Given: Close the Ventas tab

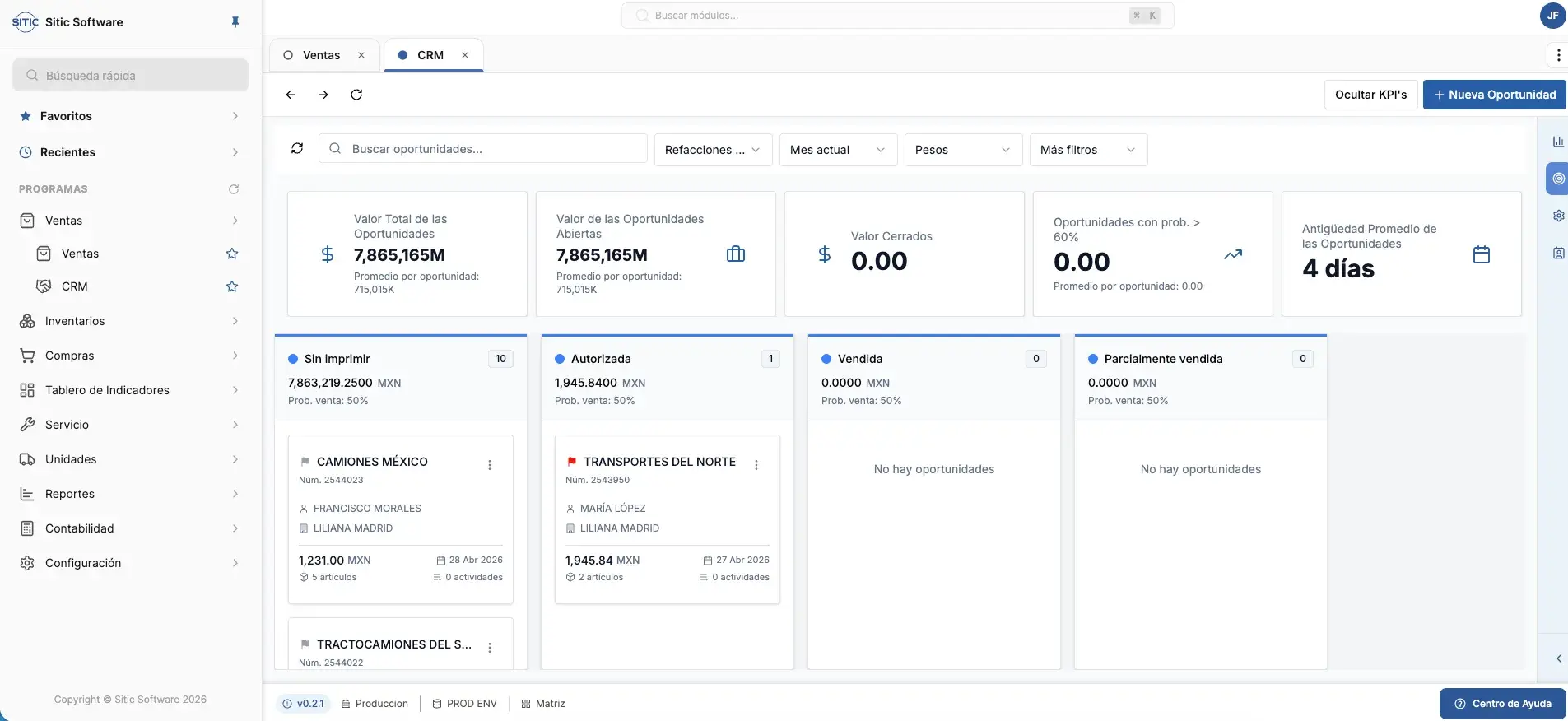Looking at the screenshot, I should (361, 55).
